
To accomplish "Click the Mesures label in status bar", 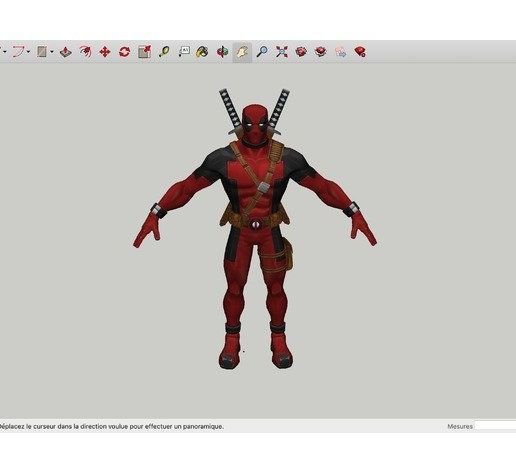I will pos(460,426).
